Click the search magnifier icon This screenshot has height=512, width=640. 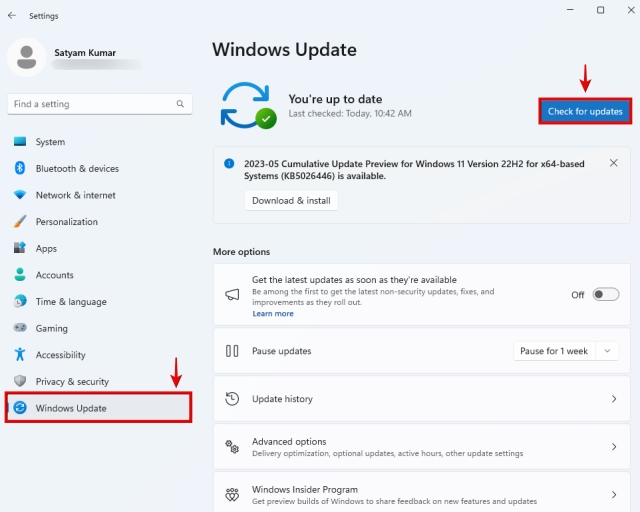(181, 104)
